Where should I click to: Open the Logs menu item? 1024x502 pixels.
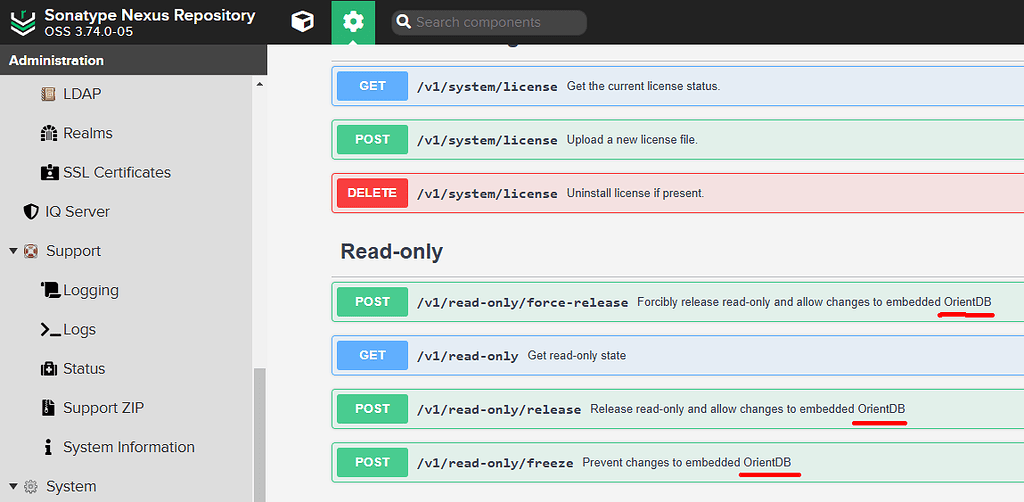click(x=79, y=329)
